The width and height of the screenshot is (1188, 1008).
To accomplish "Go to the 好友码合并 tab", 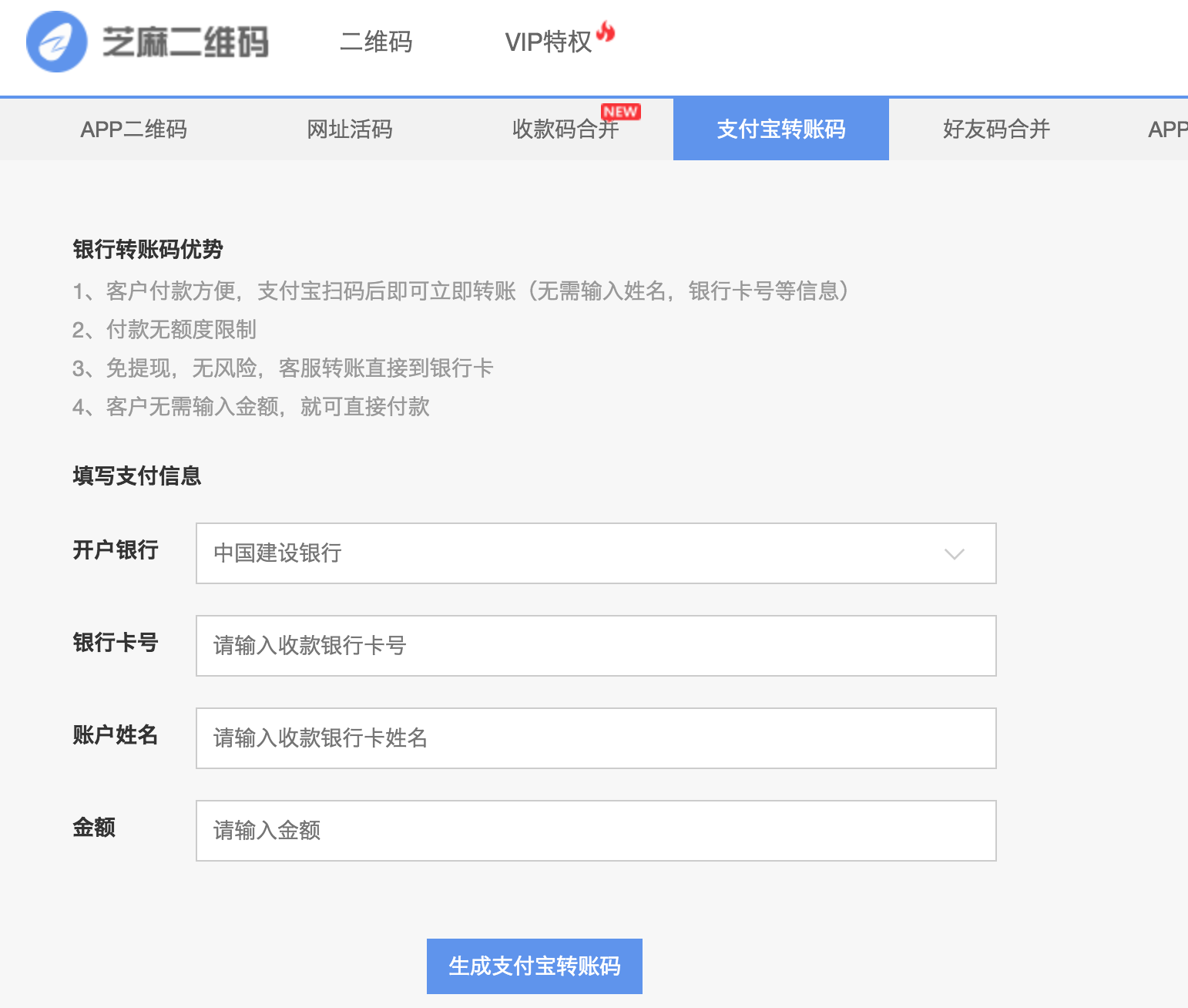I will pos(997,129).
